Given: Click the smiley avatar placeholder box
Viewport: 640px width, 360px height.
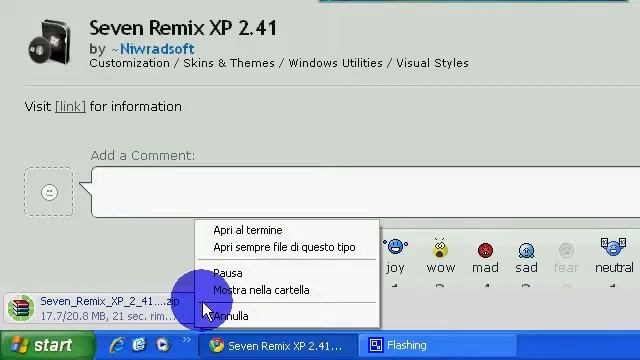Looking at the screenshot, I should (x=49, y=192).
